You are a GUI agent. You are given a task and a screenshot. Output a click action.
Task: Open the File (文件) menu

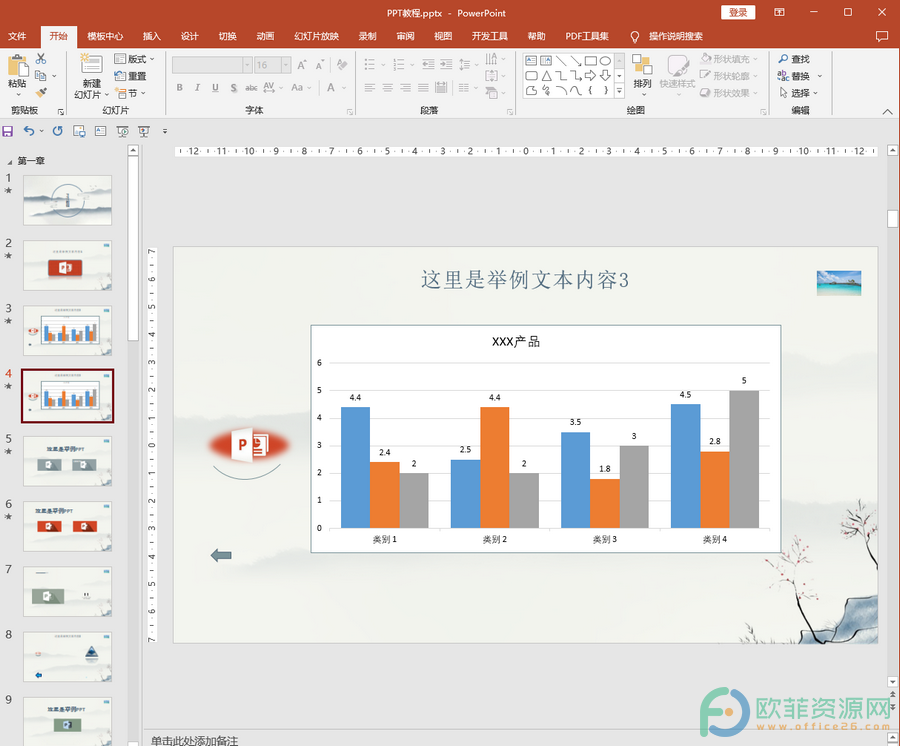[x=17, y=36]
